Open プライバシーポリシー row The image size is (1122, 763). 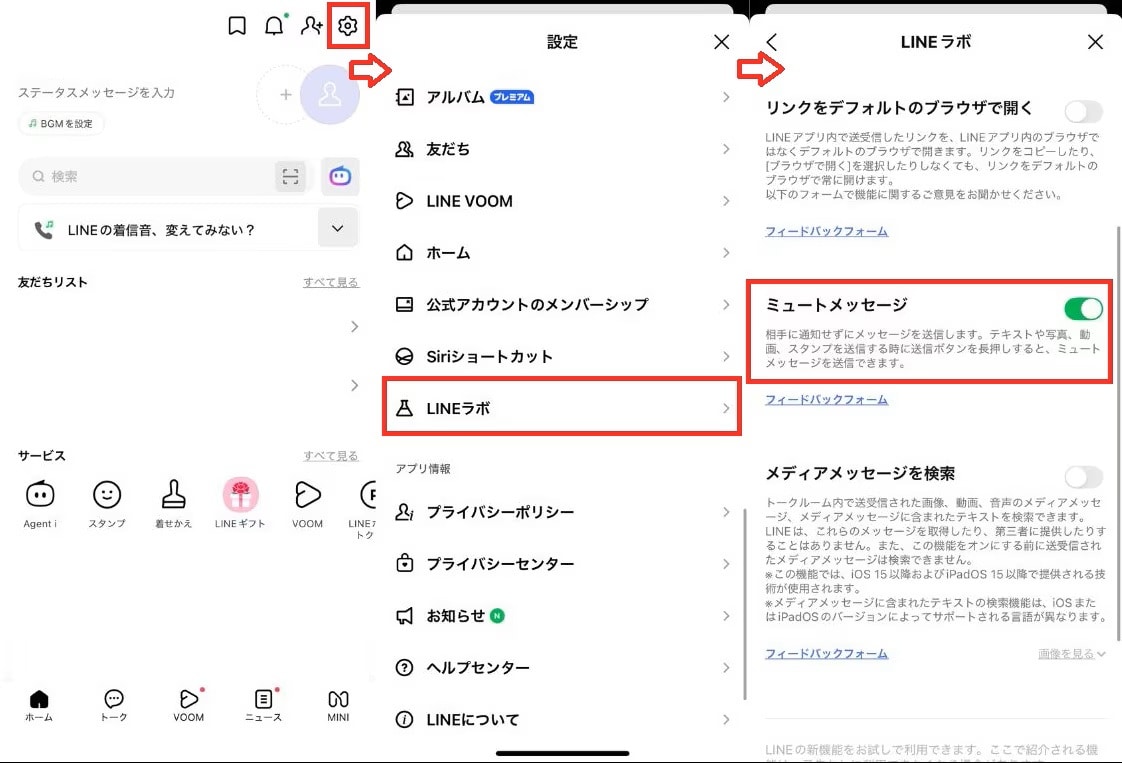tap(562, 512)
